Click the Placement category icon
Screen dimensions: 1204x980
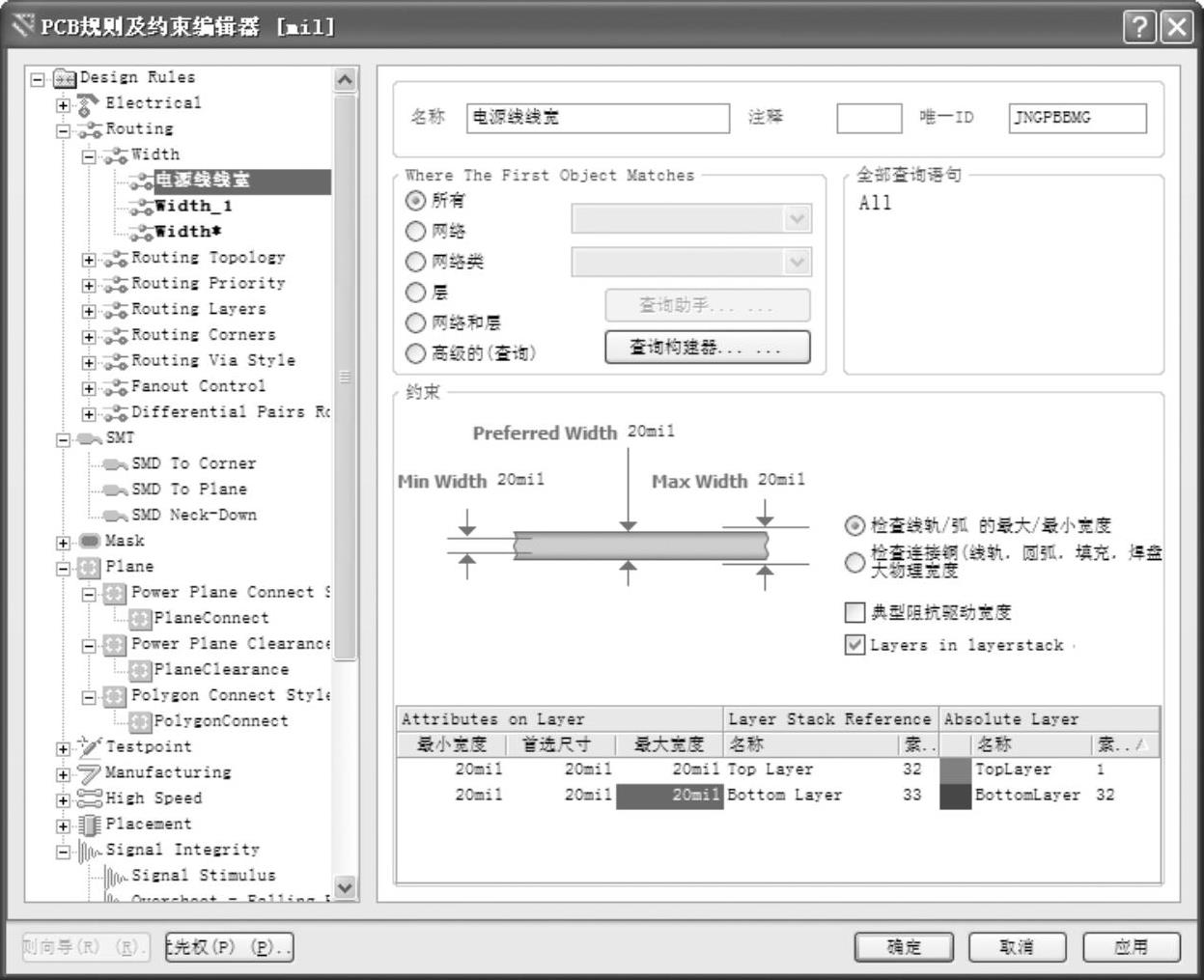click(x=90, y=825)
